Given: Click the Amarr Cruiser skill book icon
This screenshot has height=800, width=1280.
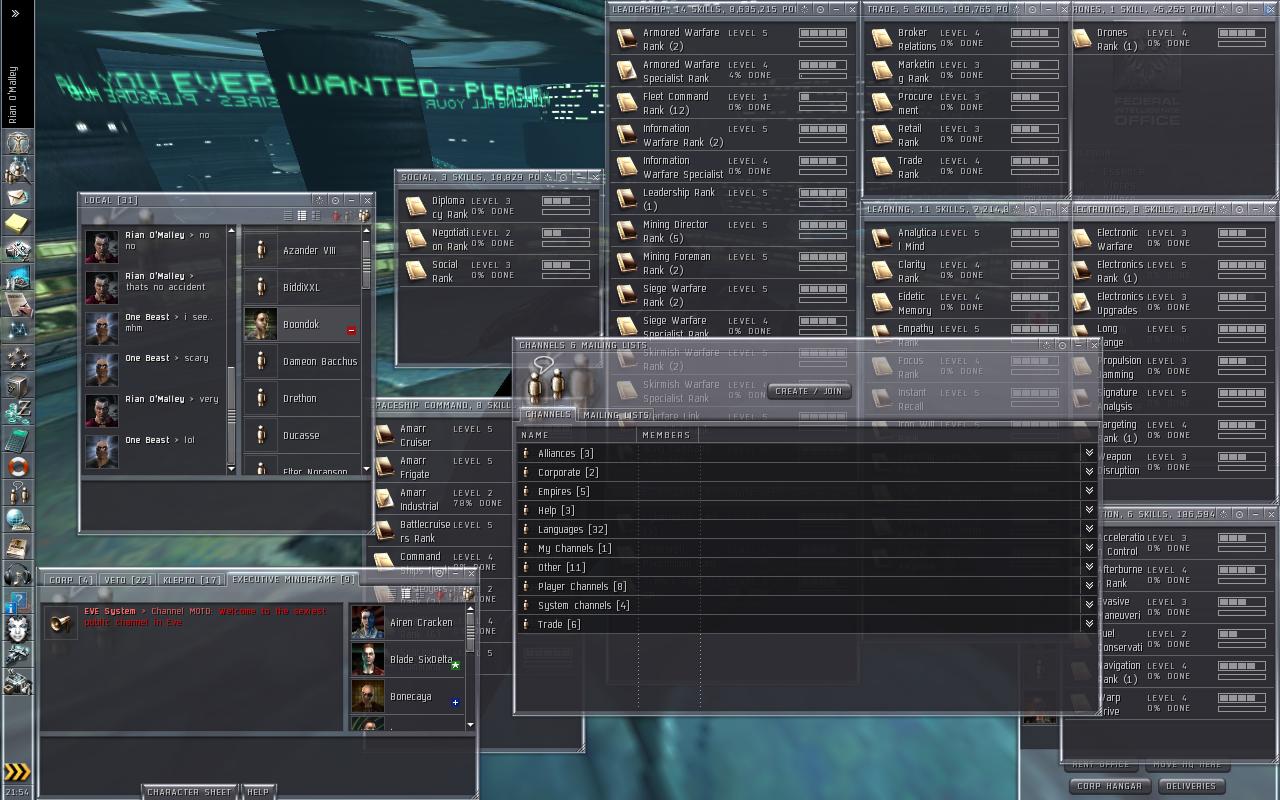Looking at the screenshot, I should pos(385,435).
